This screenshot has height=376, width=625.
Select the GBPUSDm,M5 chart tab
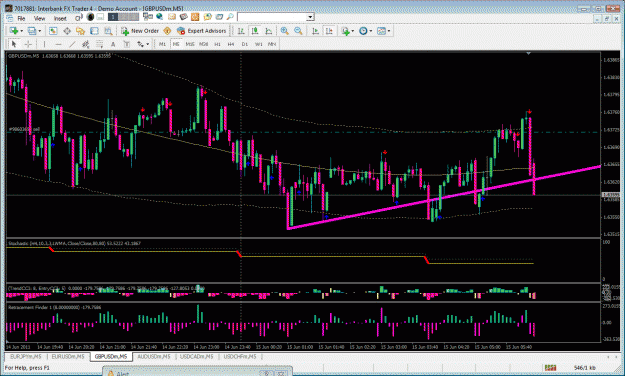[111, 356]
